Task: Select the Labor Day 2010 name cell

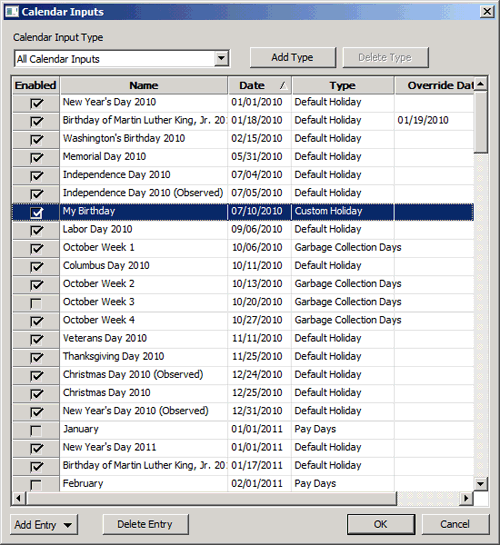Action: point(144,229)
